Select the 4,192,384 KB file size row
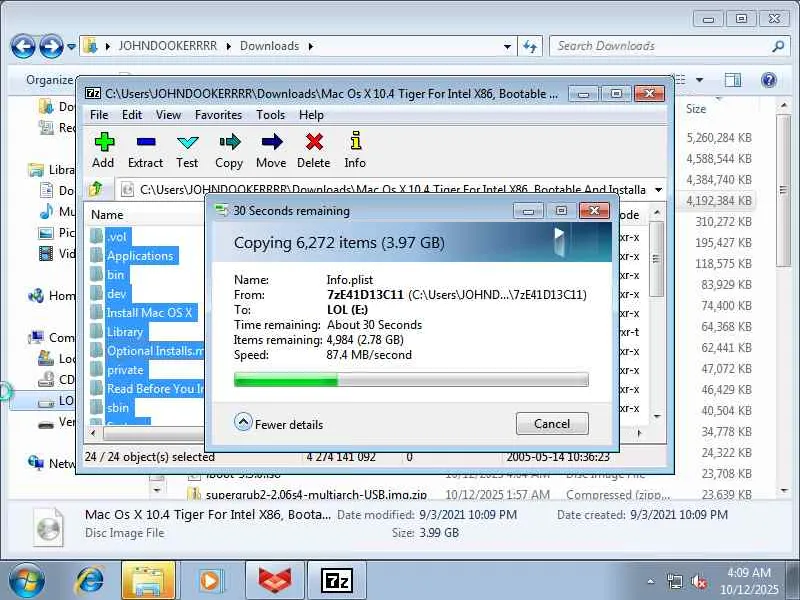This screenshot has height=600, width=800. 718,201
